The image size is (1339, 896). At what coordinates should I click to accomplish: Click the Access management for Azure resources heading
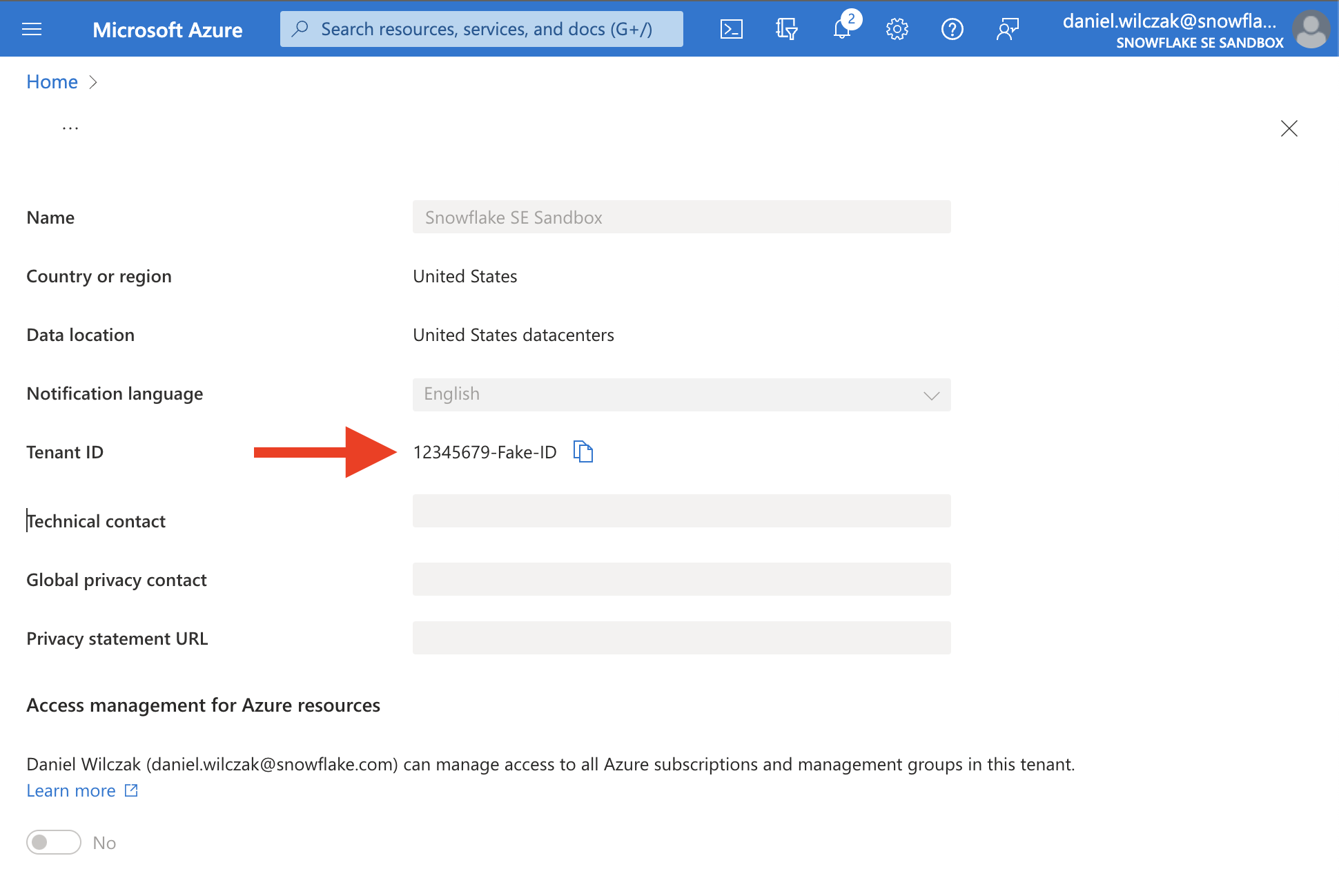[x=203, y=705]
